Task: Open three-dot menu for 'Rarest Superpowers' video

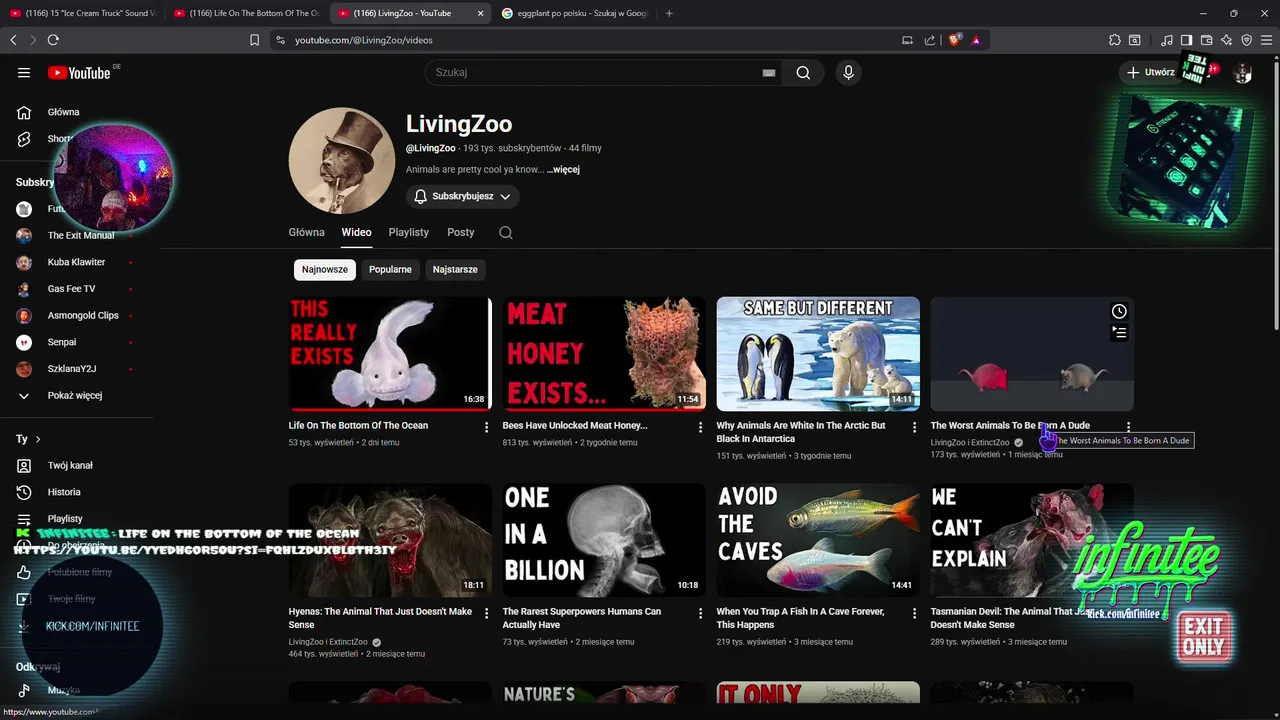Action: (700, 613)
